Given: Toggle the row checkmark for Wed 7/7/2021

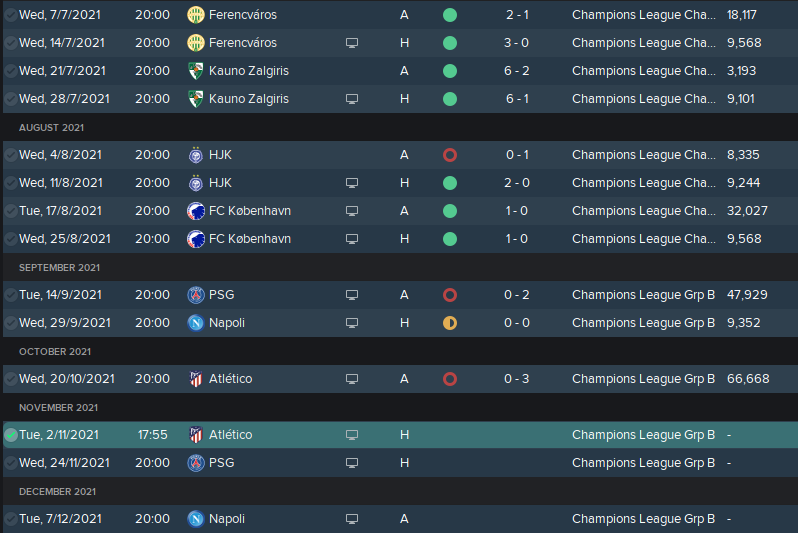Looking at the screenshot, I should coord(10,15).
